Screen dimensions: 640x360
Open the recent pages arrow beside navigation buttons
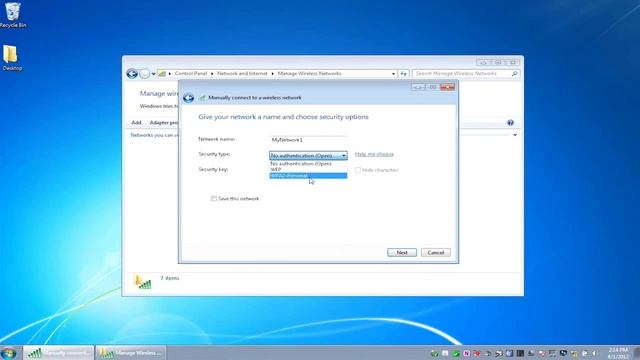153,74
